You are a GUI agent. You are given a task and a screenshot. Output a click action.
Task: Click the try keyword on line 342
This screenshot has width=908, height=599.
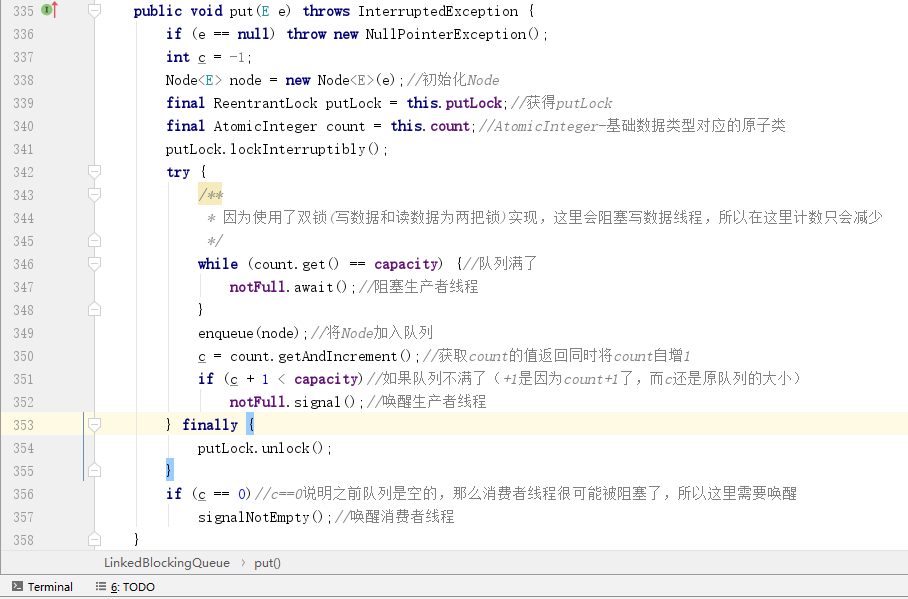[178, 172]
